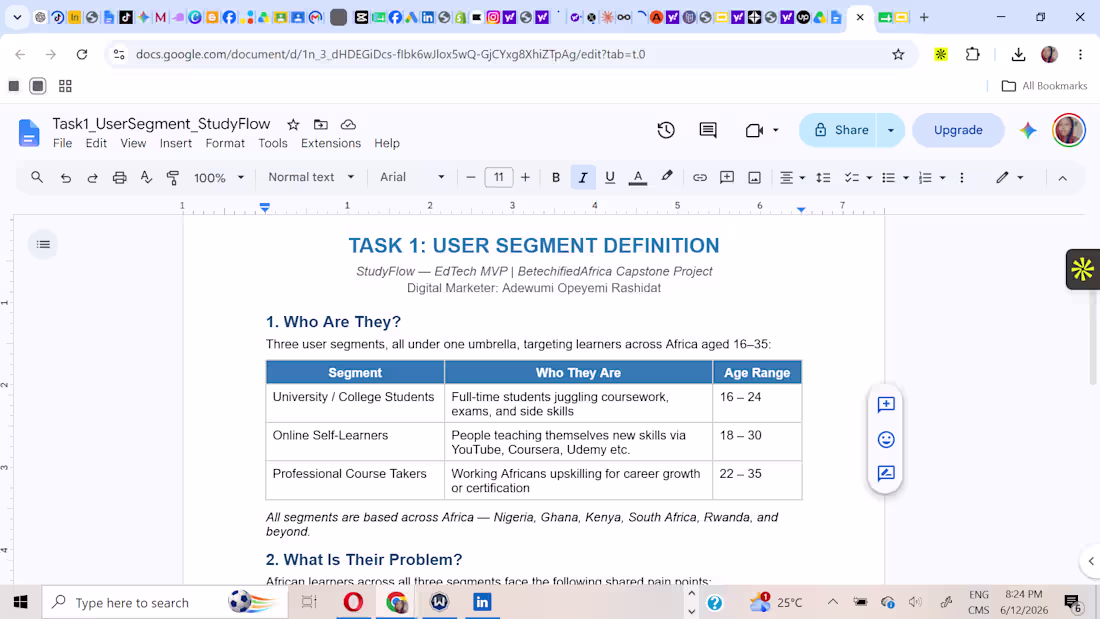The width and height of the screenshot is (1100, 619).
Task: Open the Google account avatar in Docs
Action: [1068, 130]
